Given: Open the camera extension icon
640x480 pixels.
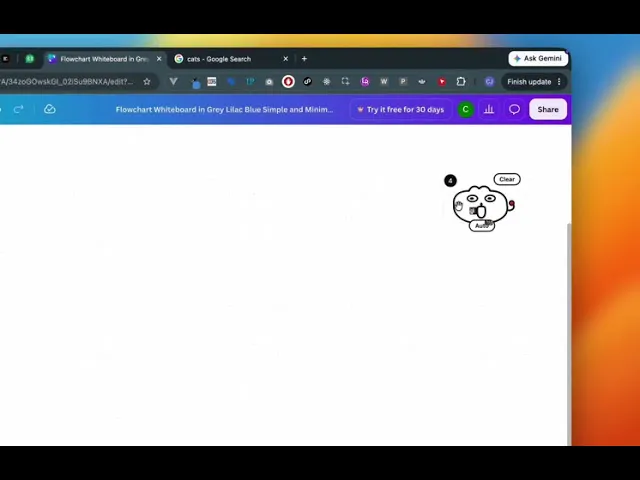Looking at the screenshot, I should pyautogui.click(x=269, y=82).
